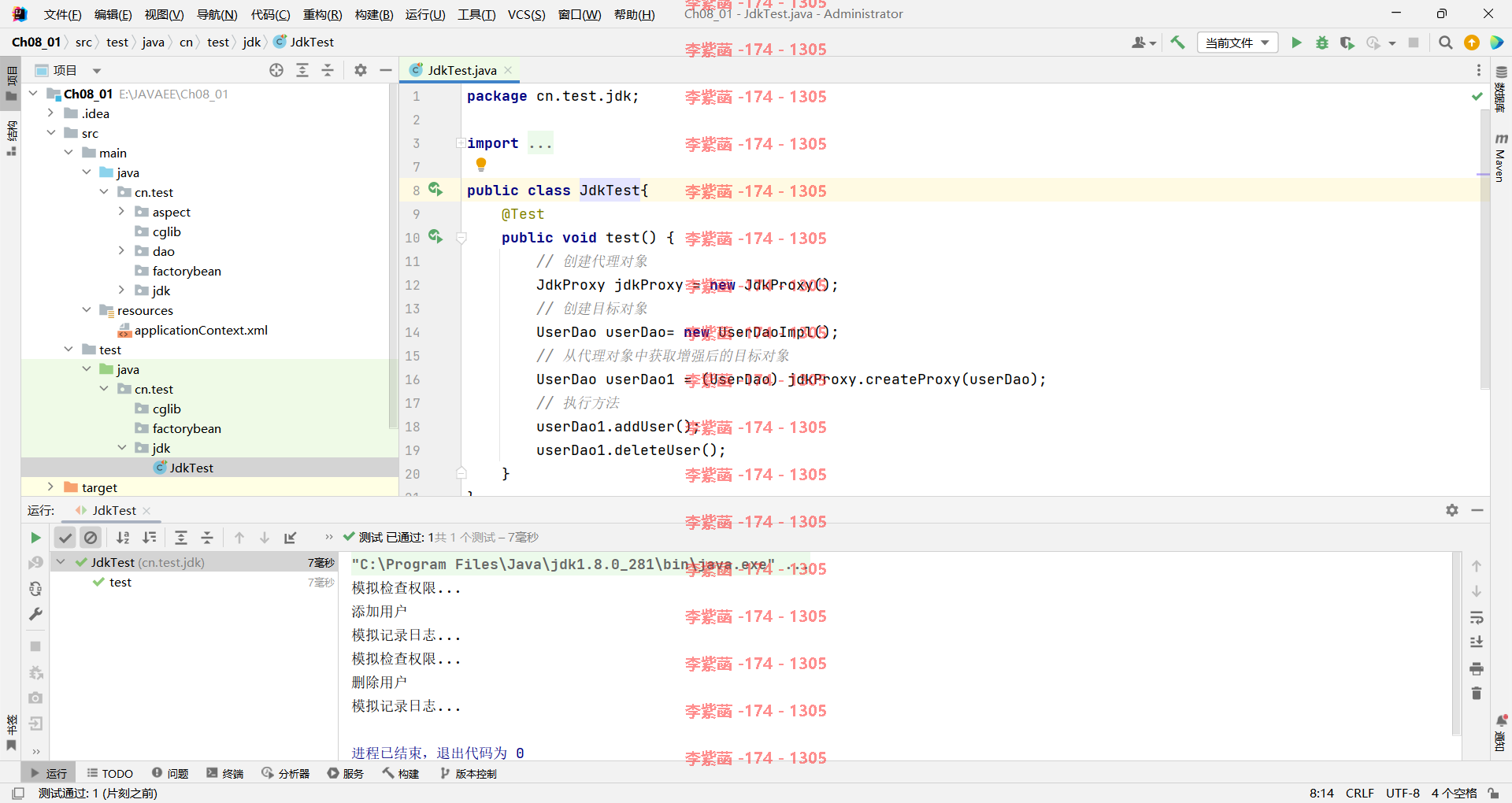The width and height of the screenshot is (1512, 803).
Task: Click run gutter icon on line 8
Action: [435, 190]
